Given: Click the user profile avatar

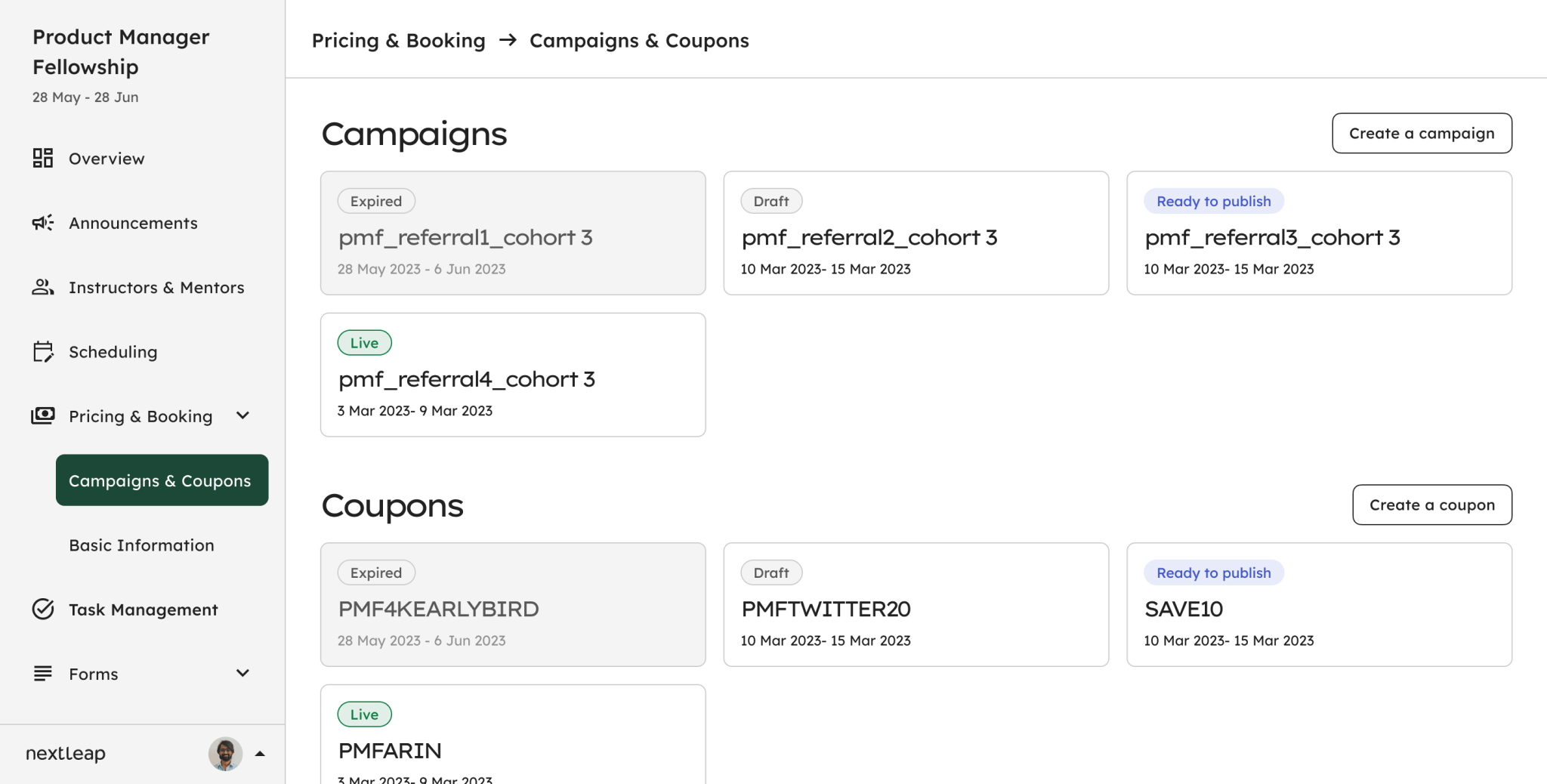Looking at the screenshot, I should tap(225, 754).
